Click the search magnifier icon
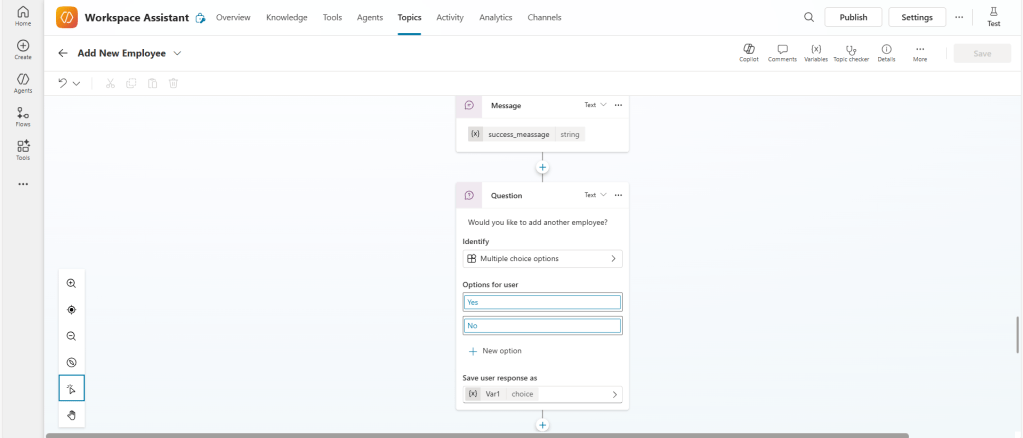Image resolution: width=1023 pixels, height=438 pixels. coord(808,17)
